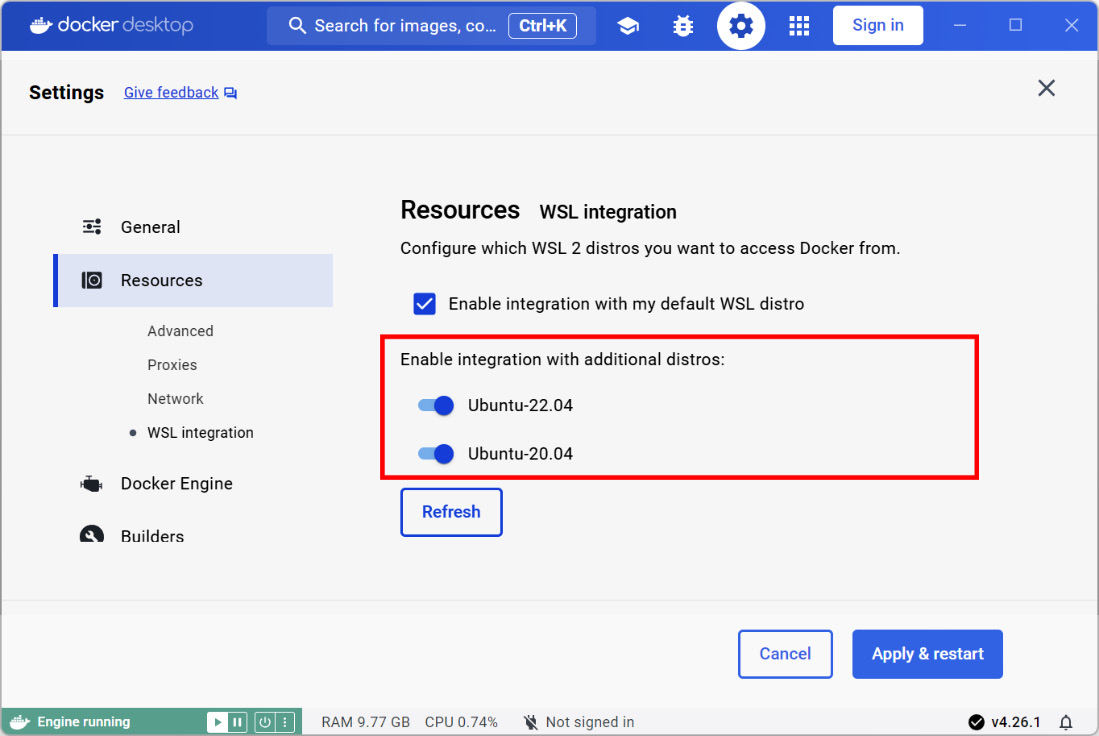1099x736 pixels.
Task: Open the Advanced resources subsection
Action: (x=180, y=331)
